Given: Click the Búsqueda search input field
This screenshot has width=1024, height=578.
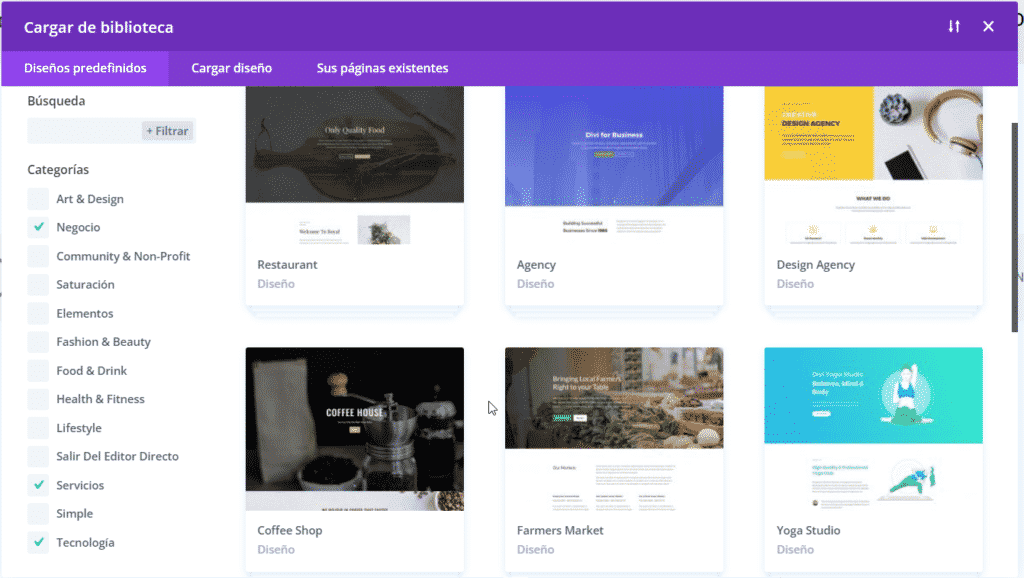Looking at the screenshot, I should (84, 131).
